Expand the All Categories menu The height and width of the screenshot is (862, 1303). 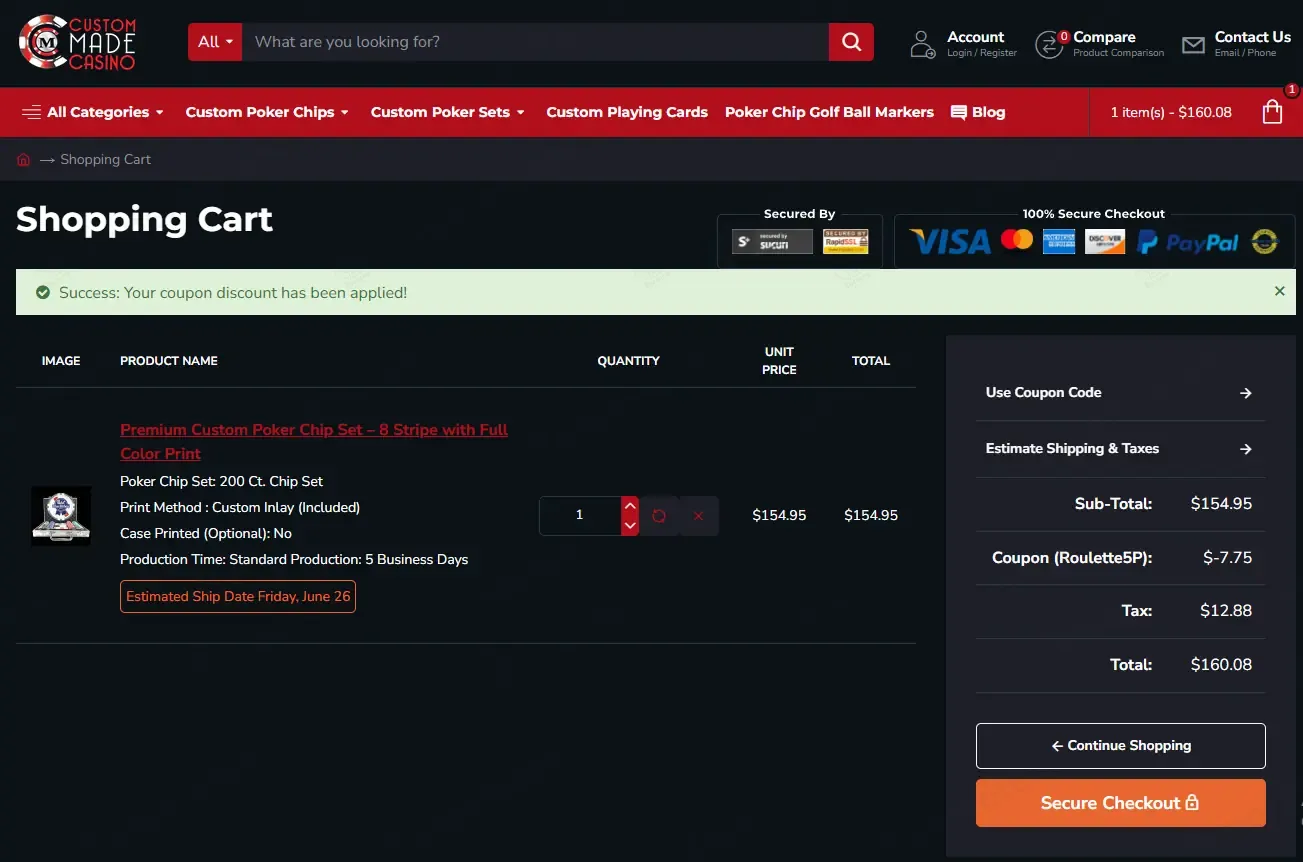pyautogui.click(x=93, y=112)
